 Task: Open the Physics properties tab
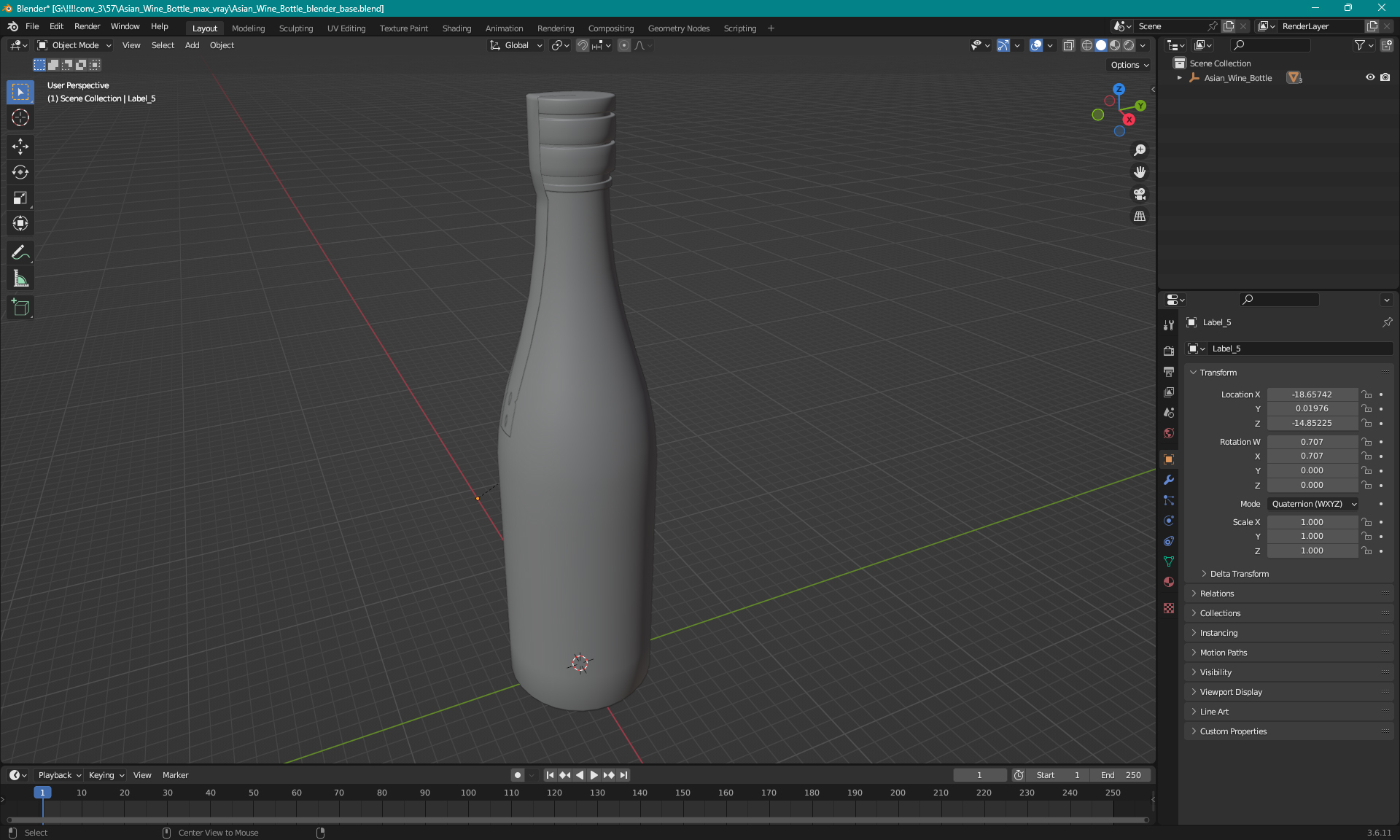tap(1169, 521)
